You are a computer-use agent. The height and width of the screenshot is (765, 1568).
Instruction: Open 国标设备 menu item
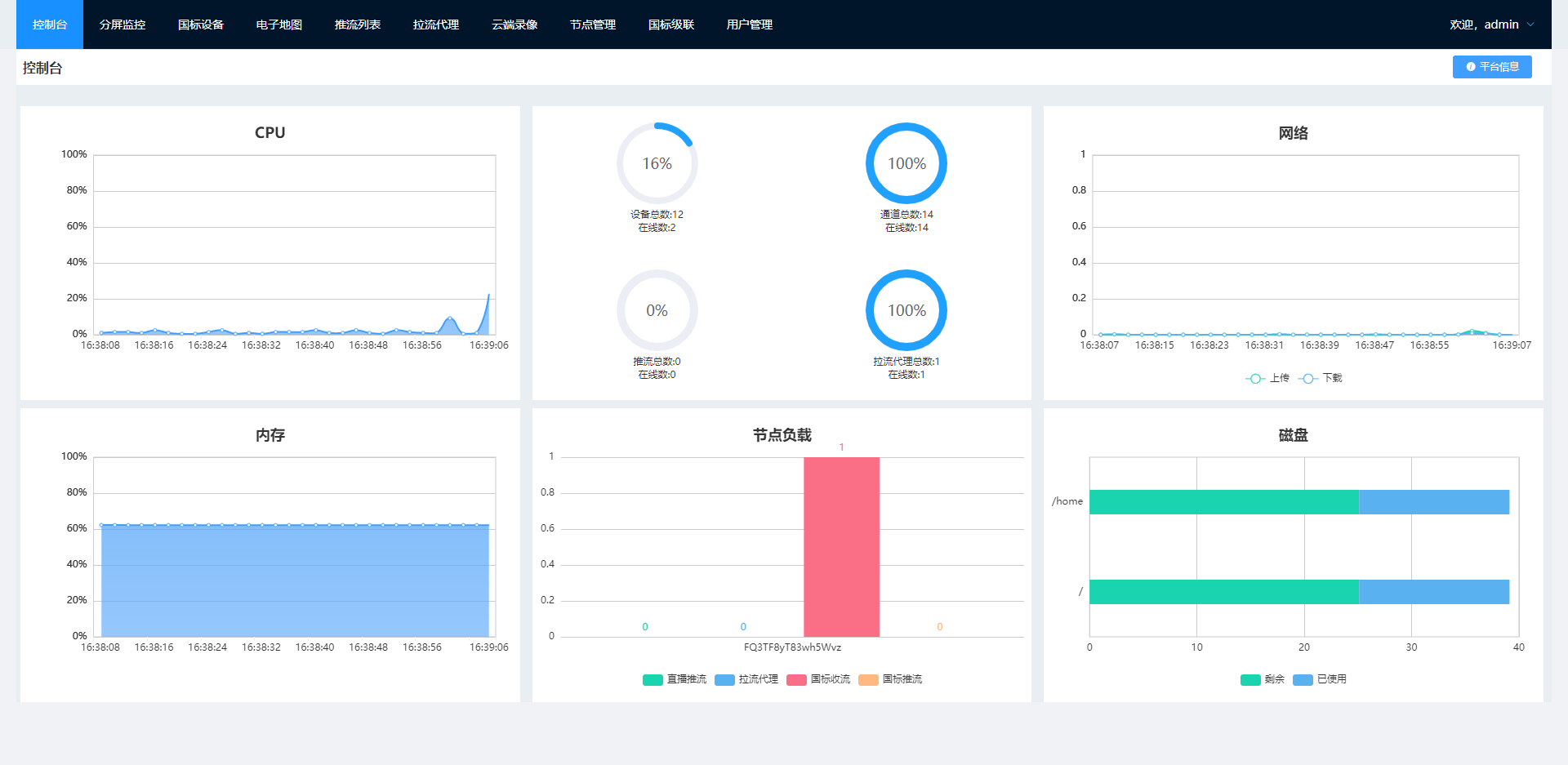[201, 24]
